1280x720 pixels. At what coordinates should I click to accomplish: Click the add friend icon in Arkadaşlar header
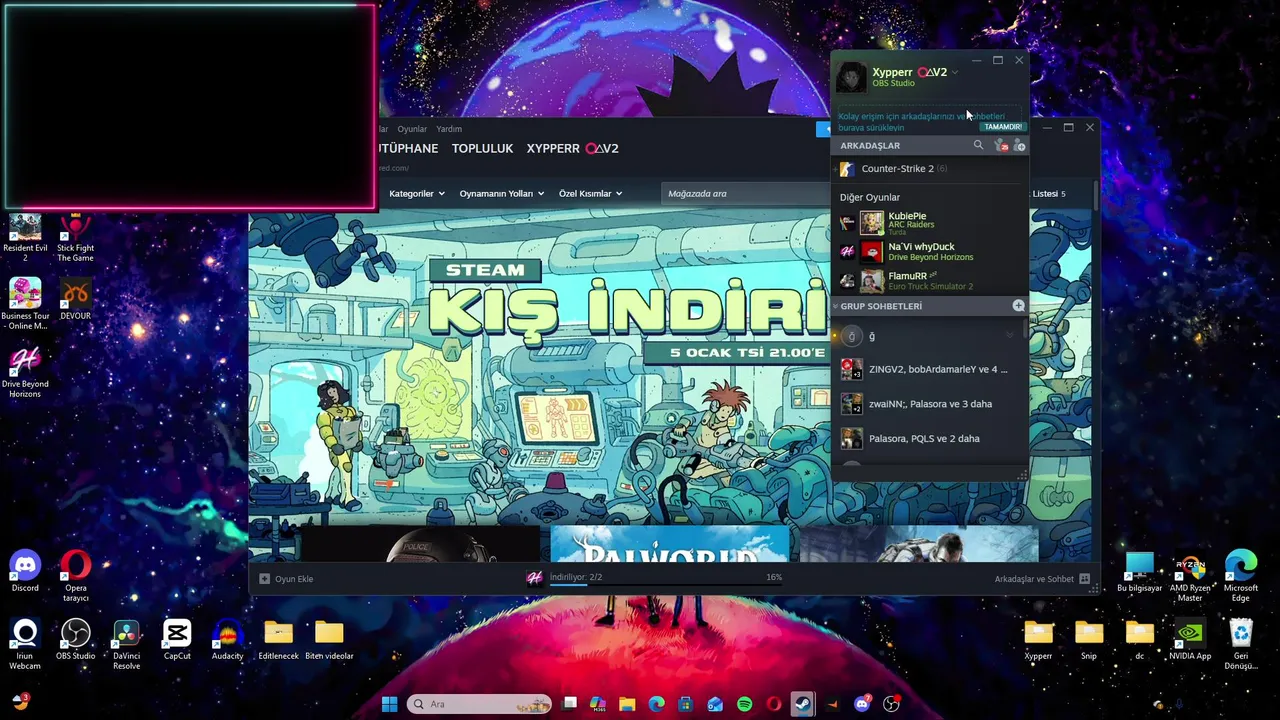click(x=1019, y=146)
